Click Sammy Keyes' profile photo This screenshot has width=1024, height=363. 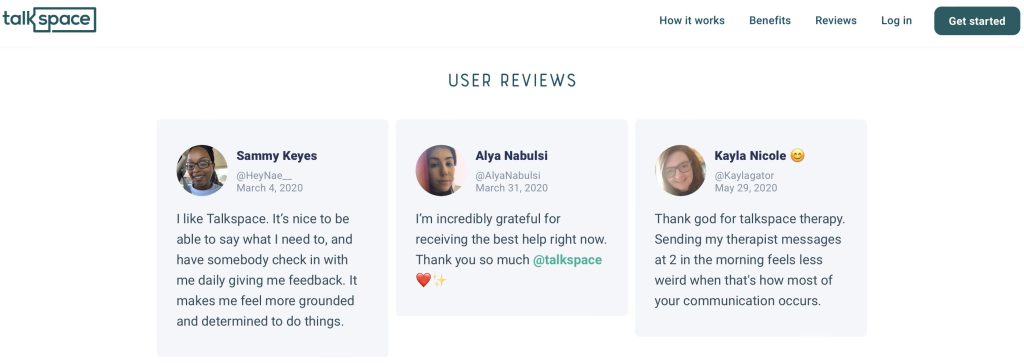click(x=202, y=170)
